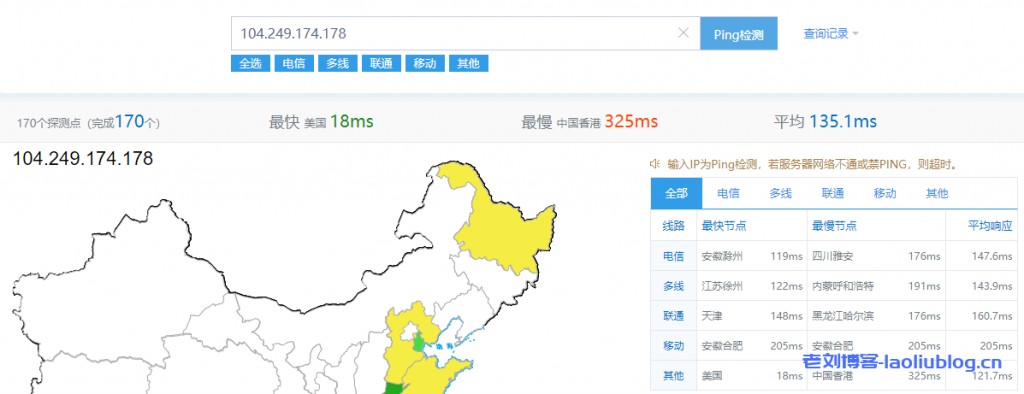Click the 143.9ms average response value
This screenshot has width=1024, height=394.
pyautogui.click(x=992, y=286)
